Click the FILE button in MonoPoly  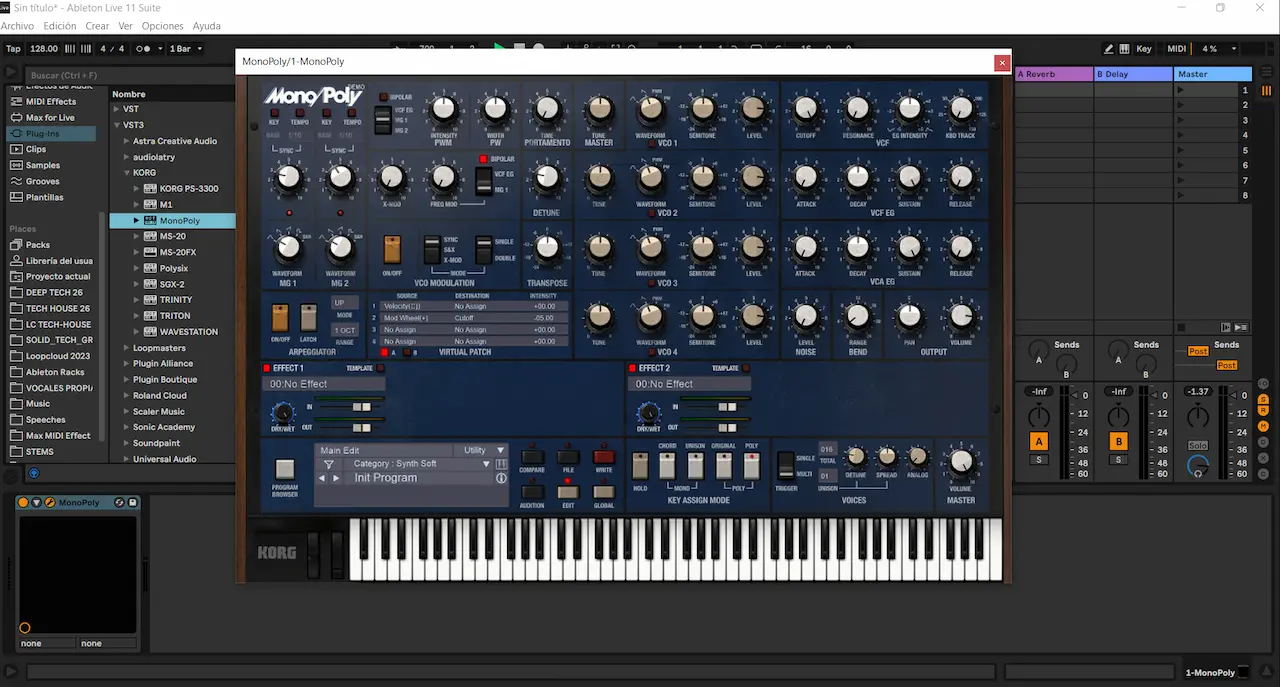[567, 457]
